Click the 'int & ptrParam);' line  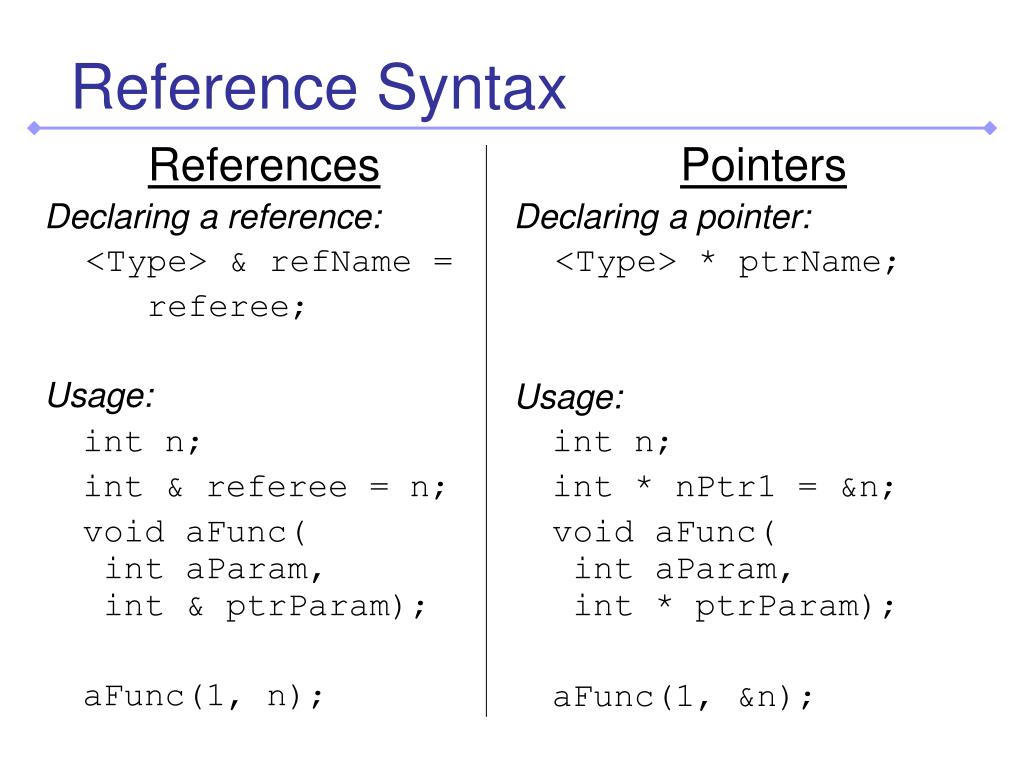point(265,607)
